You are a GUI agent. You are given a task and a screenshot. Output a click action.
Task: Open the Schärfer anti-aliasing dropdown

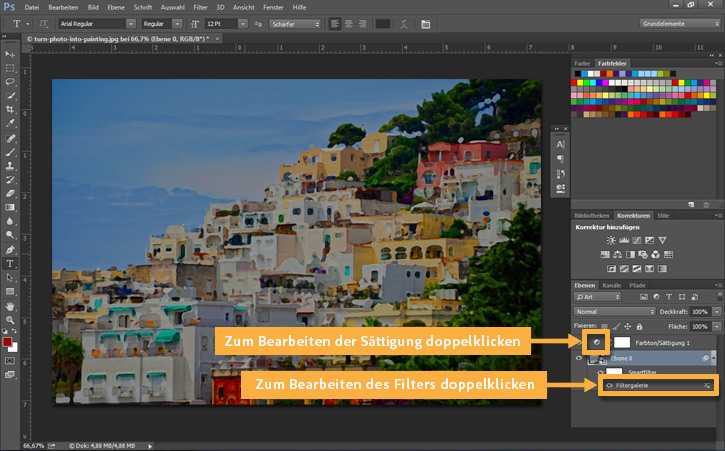tap(295, 24)
